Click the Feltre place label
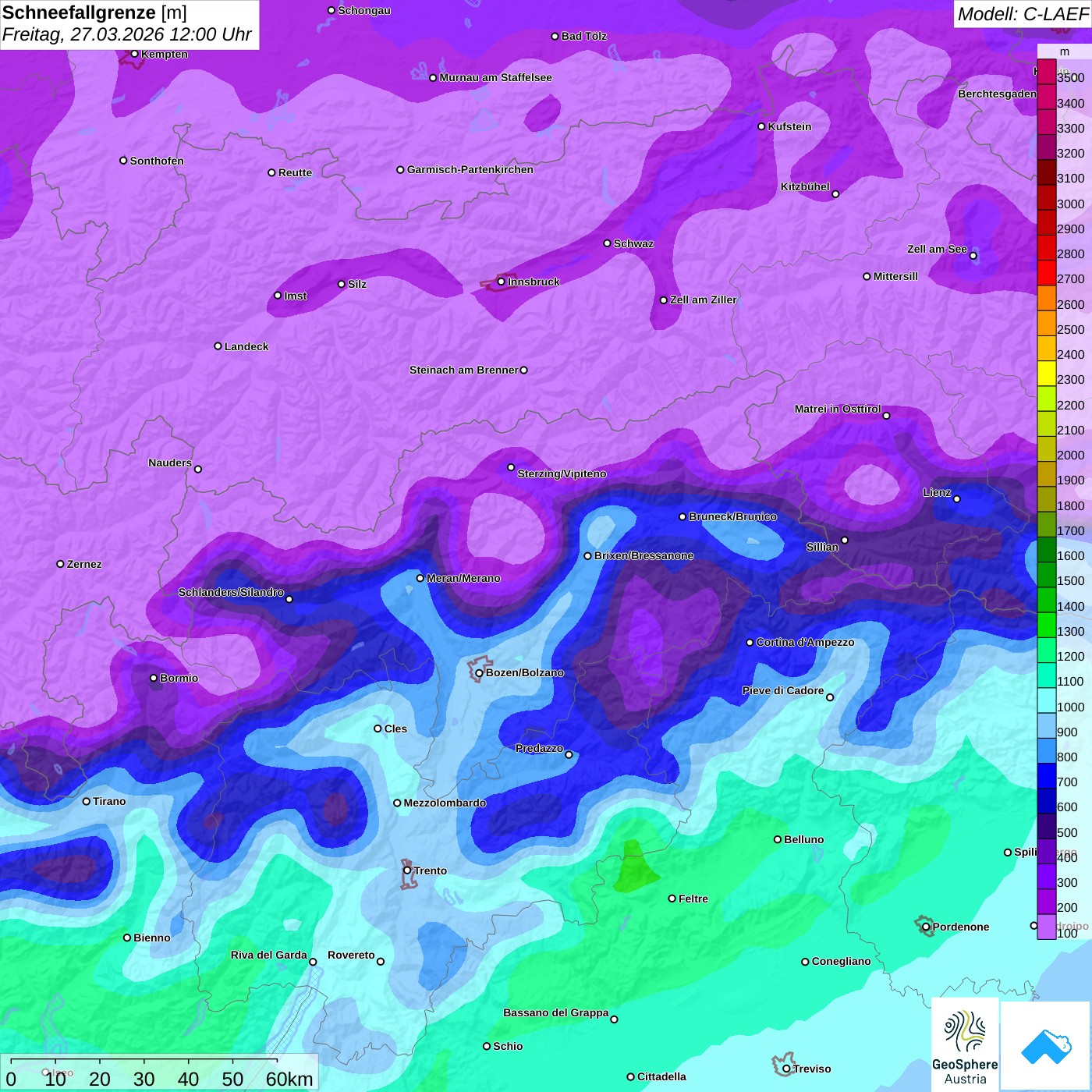Screen dimensions: 1092x1092 tap(693, 899)
